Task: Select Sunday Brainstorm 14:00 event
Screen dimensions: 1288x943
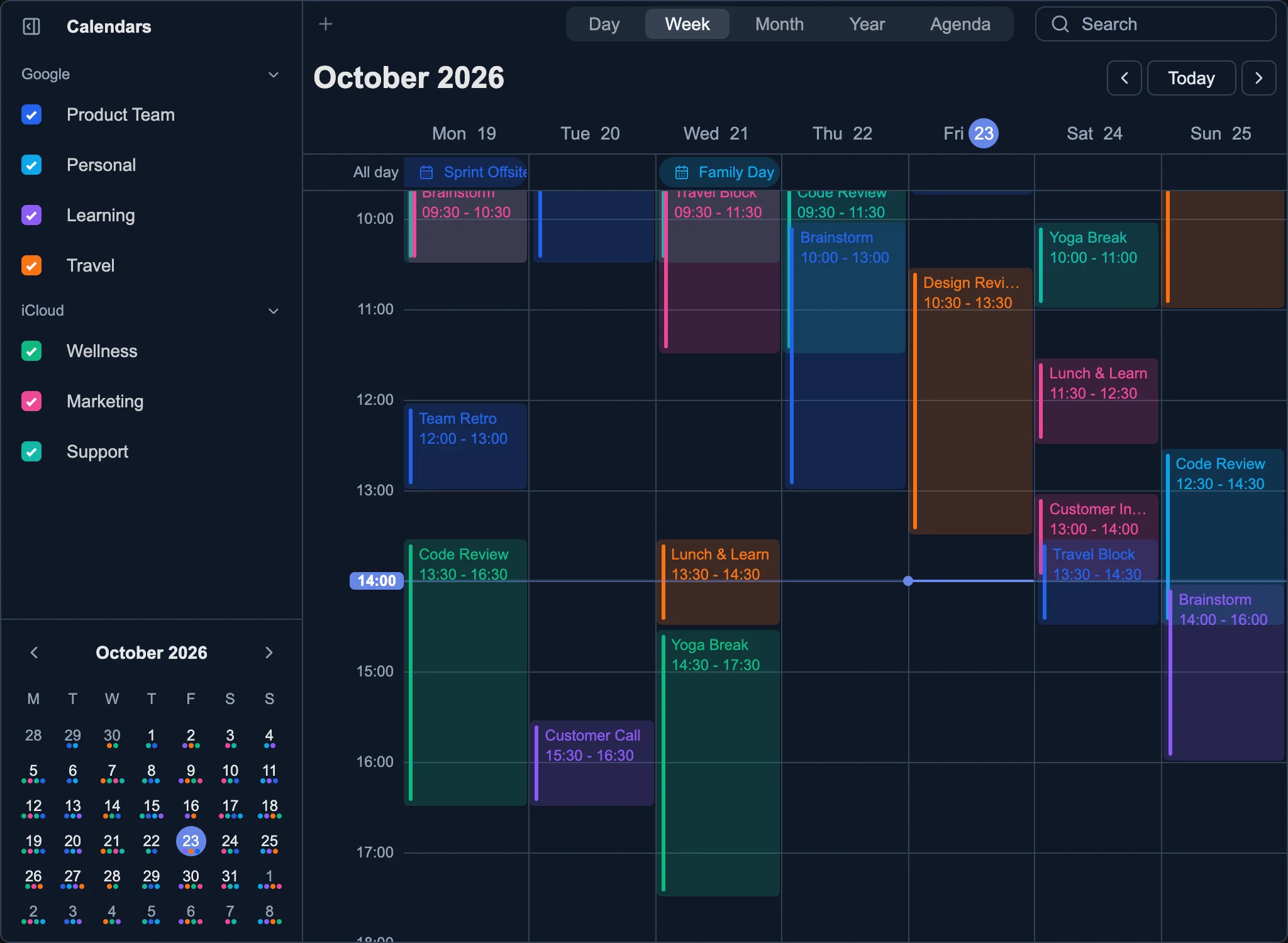Action: 1224,672
